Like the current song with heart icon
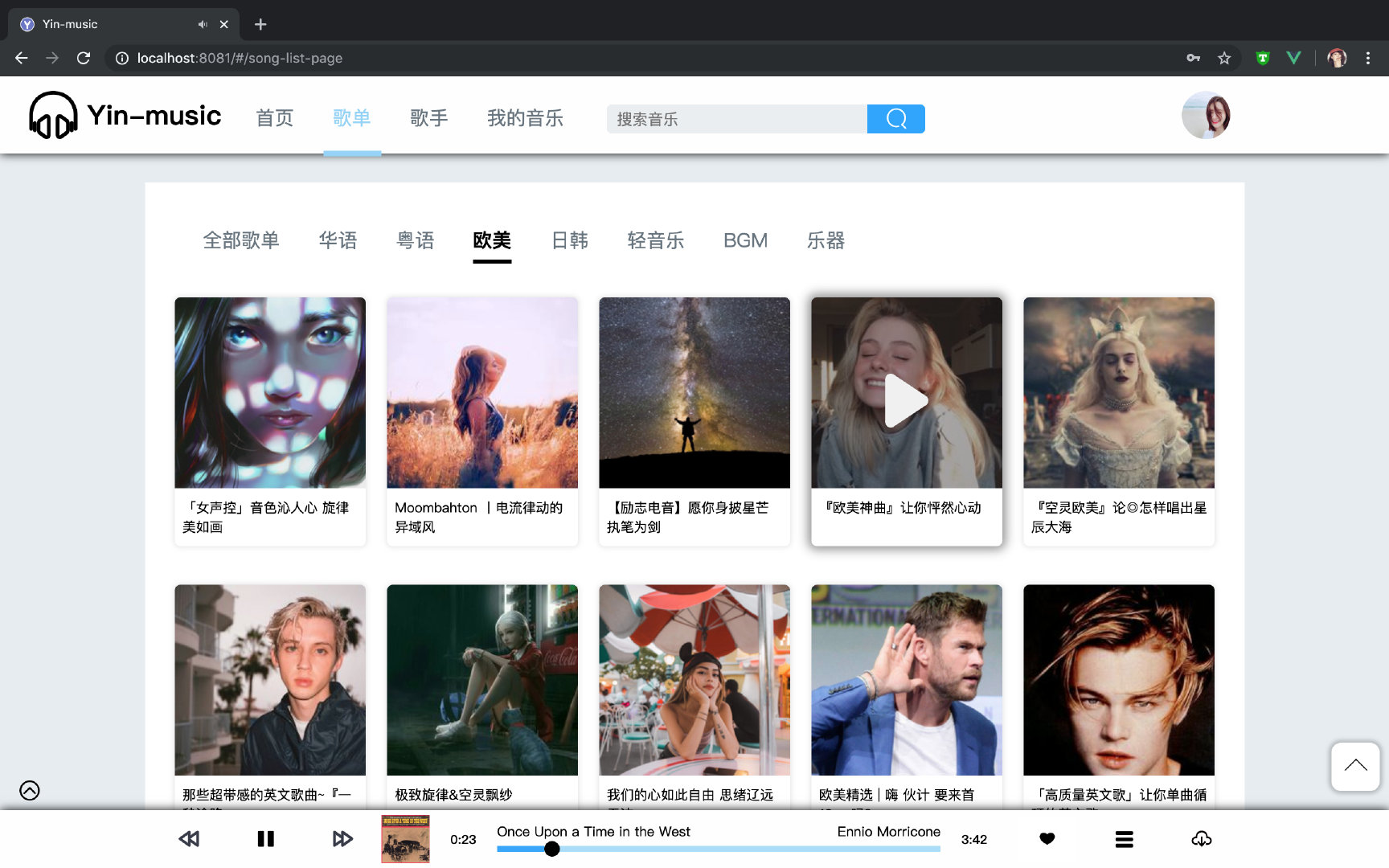1389x868 pixels. (x=1047, y=839)
